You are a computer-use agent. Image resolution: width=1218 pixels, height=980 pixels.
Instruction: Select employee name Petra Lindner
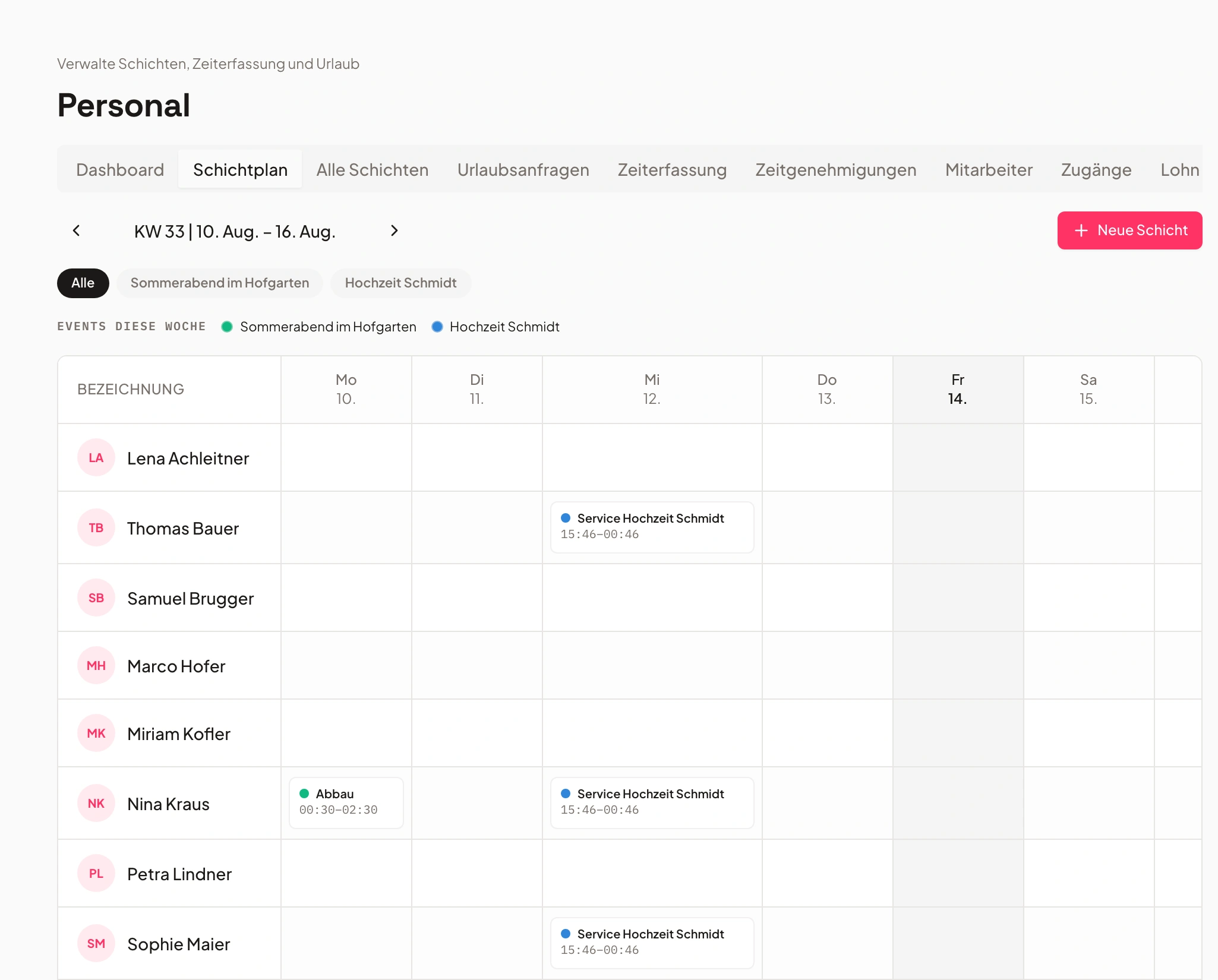point(179,874)
